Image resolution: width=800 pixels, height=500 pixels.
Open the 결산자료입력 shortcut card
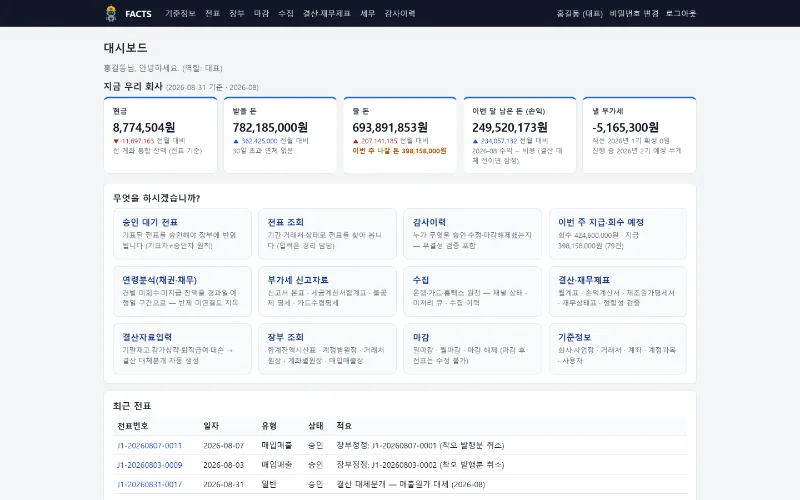(x=182, y=349)
